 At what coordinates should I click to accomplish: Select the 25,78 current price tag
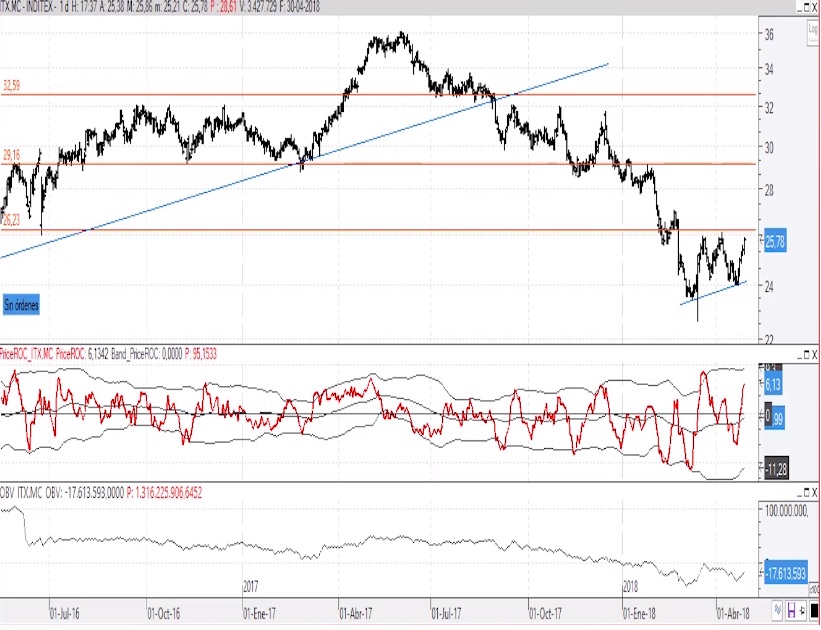click(x=775, y=242)
